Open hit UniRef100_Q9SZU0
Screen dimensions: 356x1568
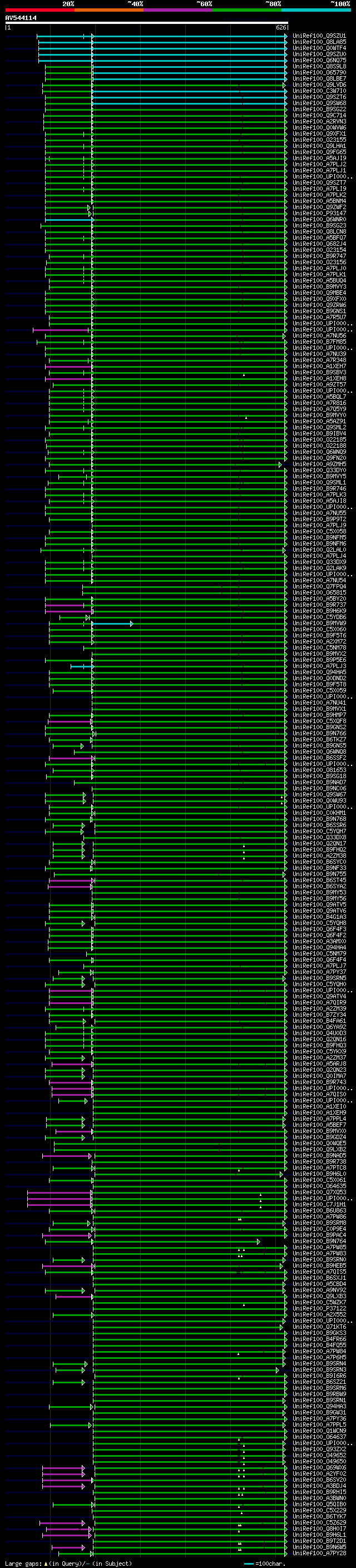[x=319, y=54]
